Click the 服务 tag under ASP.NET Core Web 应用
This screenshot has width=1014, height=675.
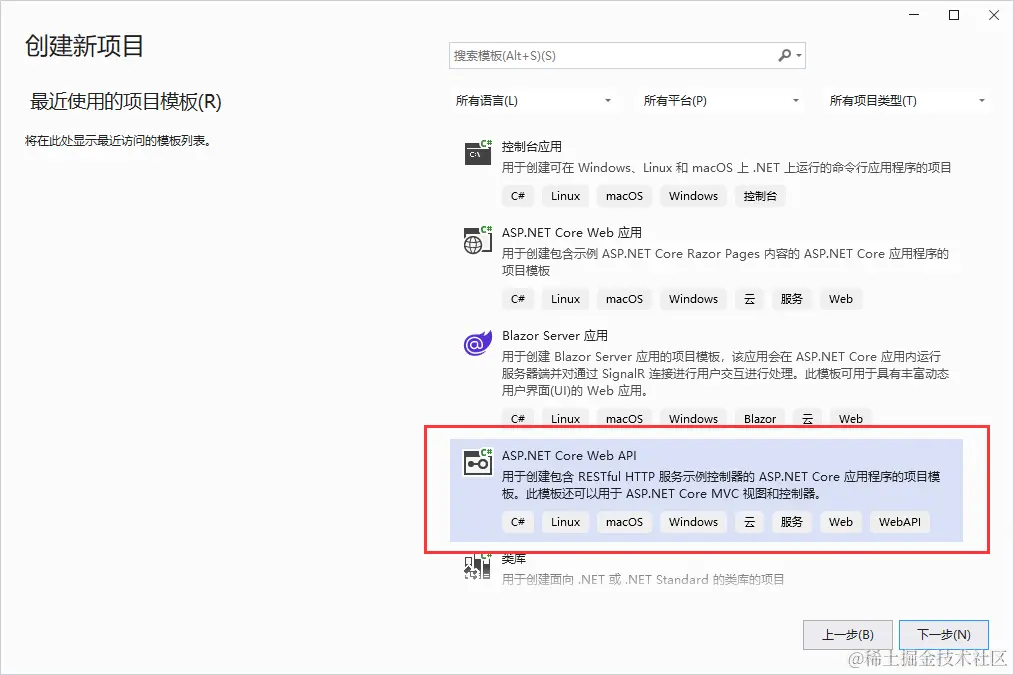coord(792,299)
